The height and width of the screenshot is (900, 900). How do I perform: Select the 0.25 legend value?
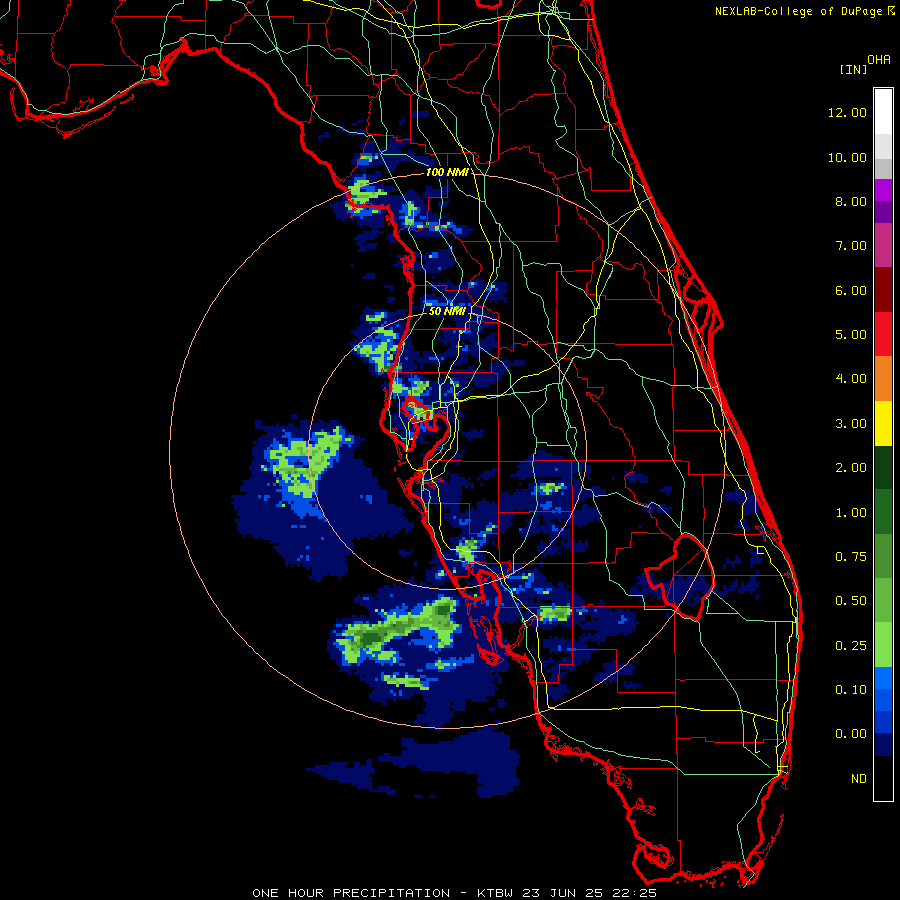tap(851, 646)
